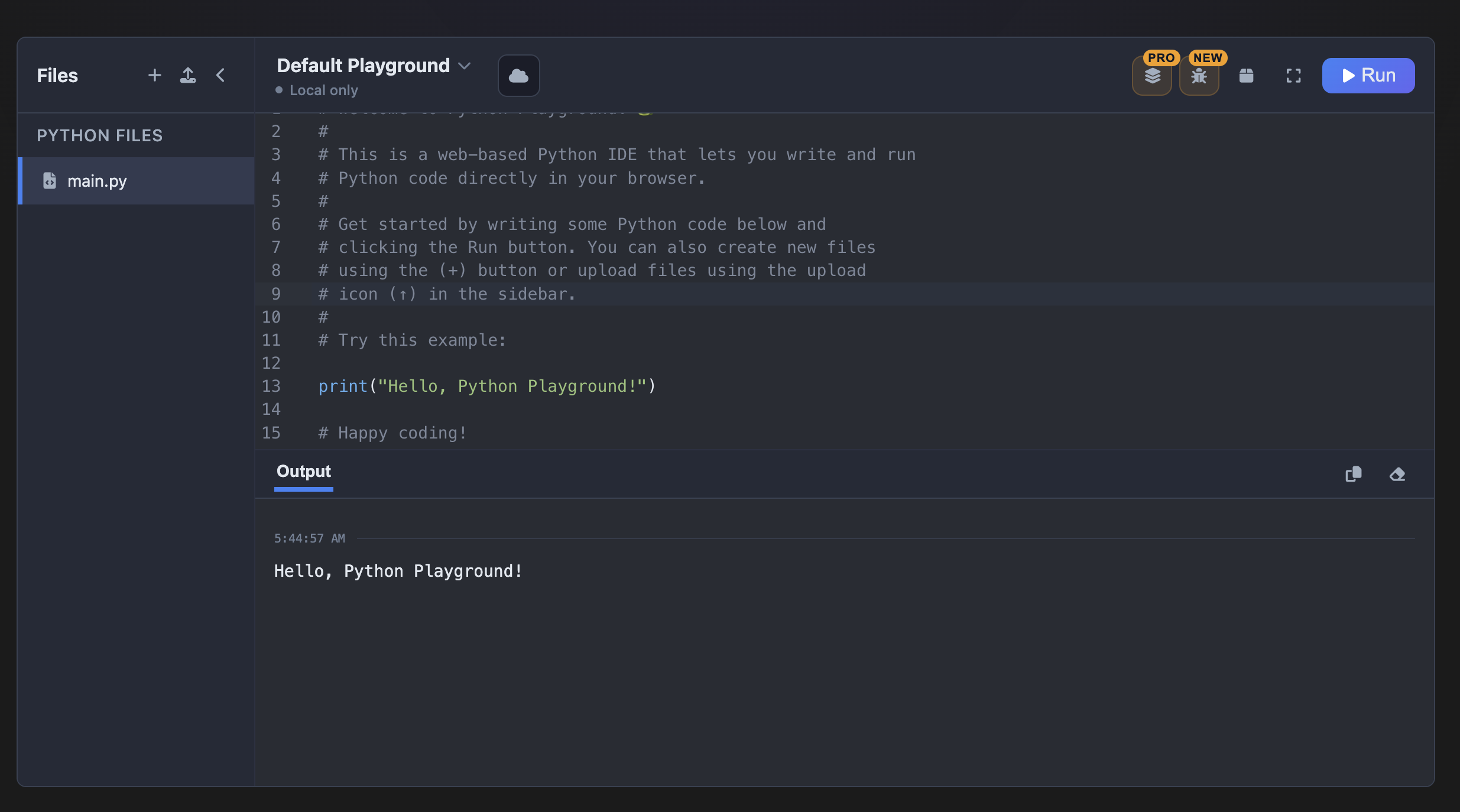Click line number 15 in the gutter

point(271,433)
